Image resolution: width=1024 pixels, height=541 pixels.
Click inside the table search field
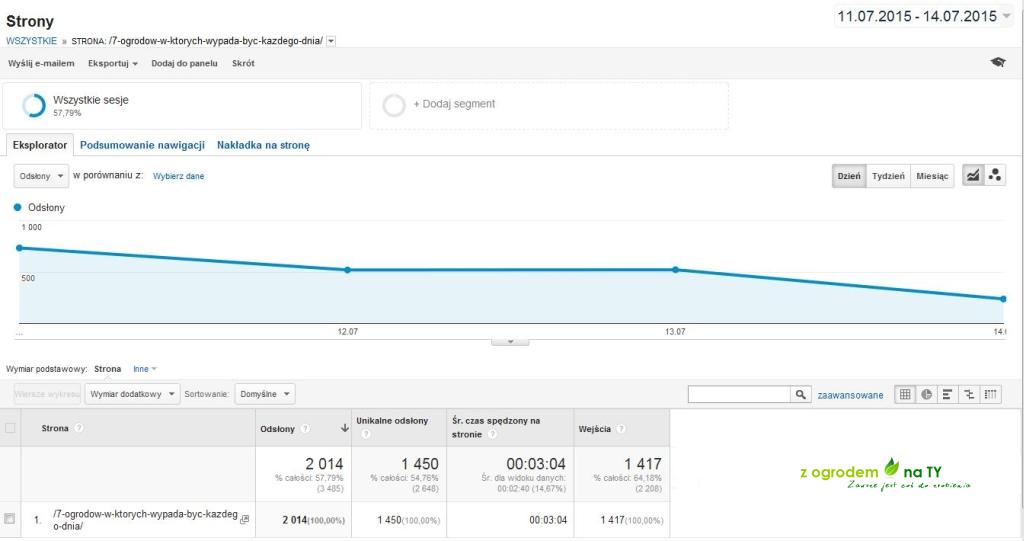coord(740,395)
